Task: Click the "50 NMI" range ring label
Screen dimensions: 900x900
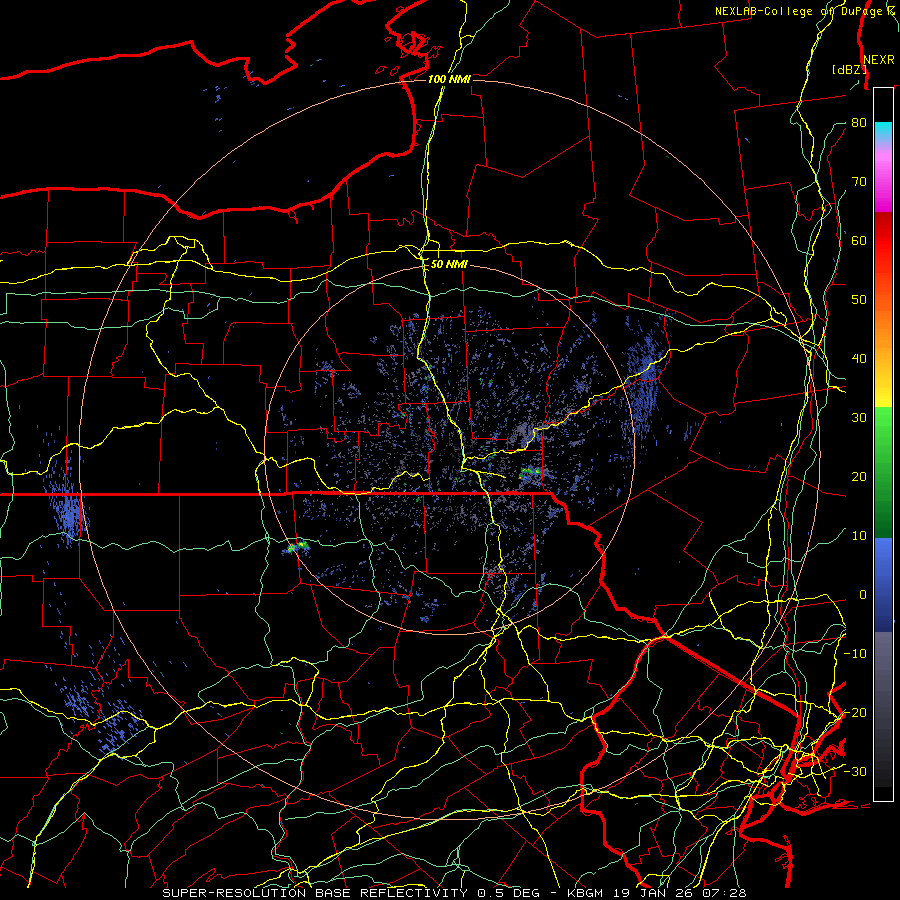Action: (x=449, y=265)
